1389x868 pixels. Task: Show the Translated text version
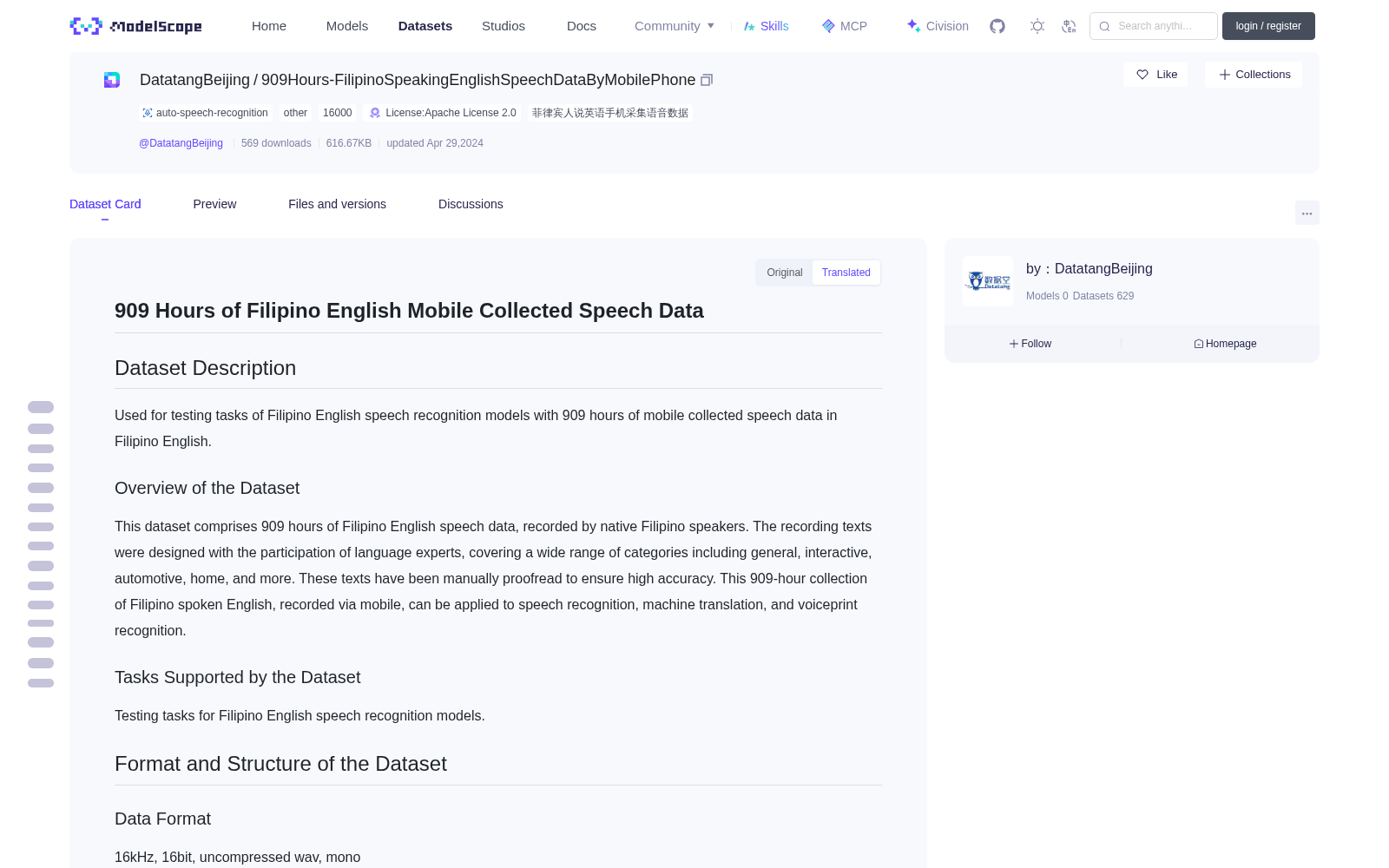846,273
